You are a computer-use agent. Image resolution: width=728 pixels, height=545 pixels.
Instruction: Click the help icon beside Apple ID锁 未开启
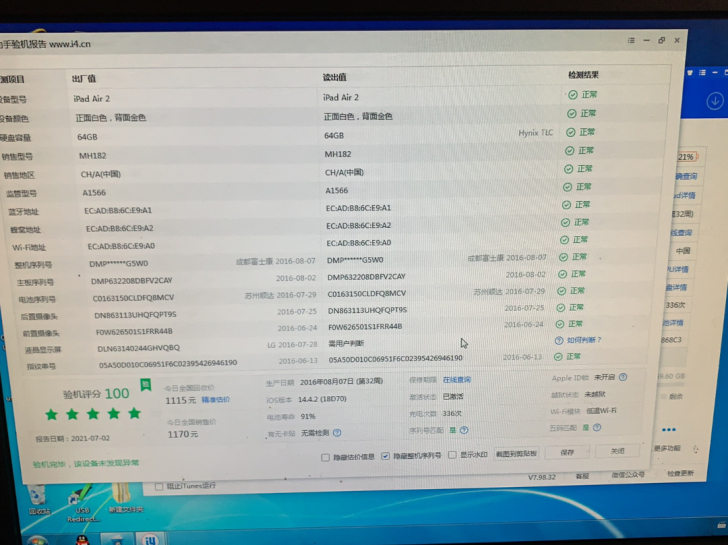coord(623,377)
